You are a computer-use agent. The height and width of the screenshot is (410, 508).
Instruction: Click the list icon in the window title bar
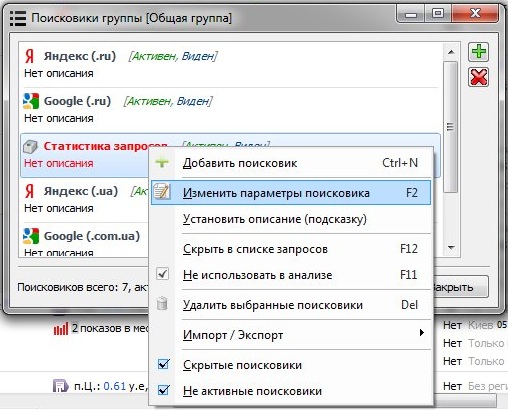click(18, 18)
